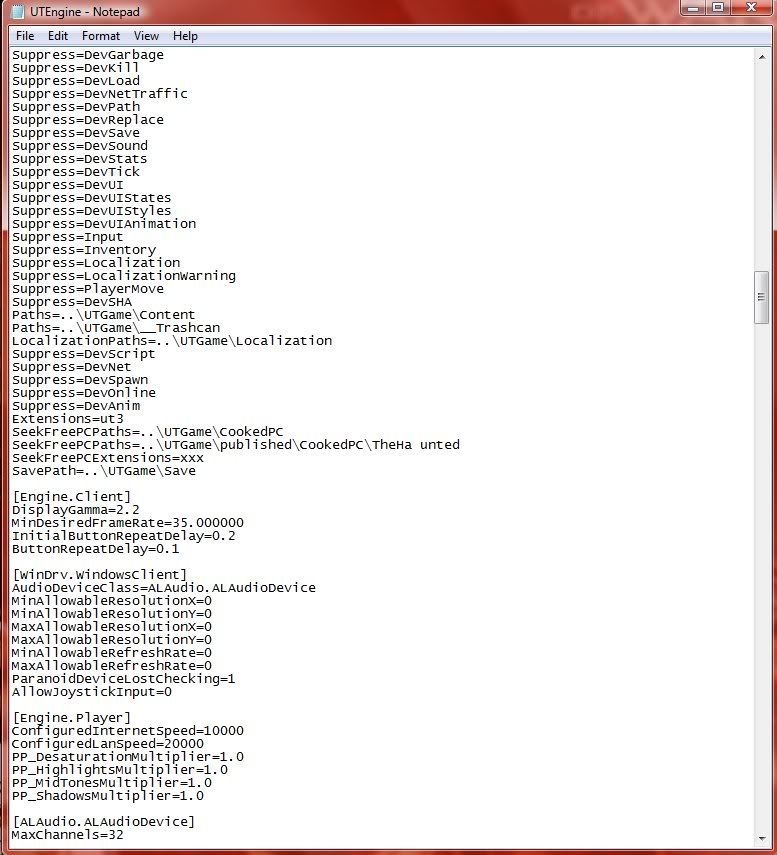Click the line 'Suppress=Inventory'
This screenshot has width=777, height=855.
(84, 250)
